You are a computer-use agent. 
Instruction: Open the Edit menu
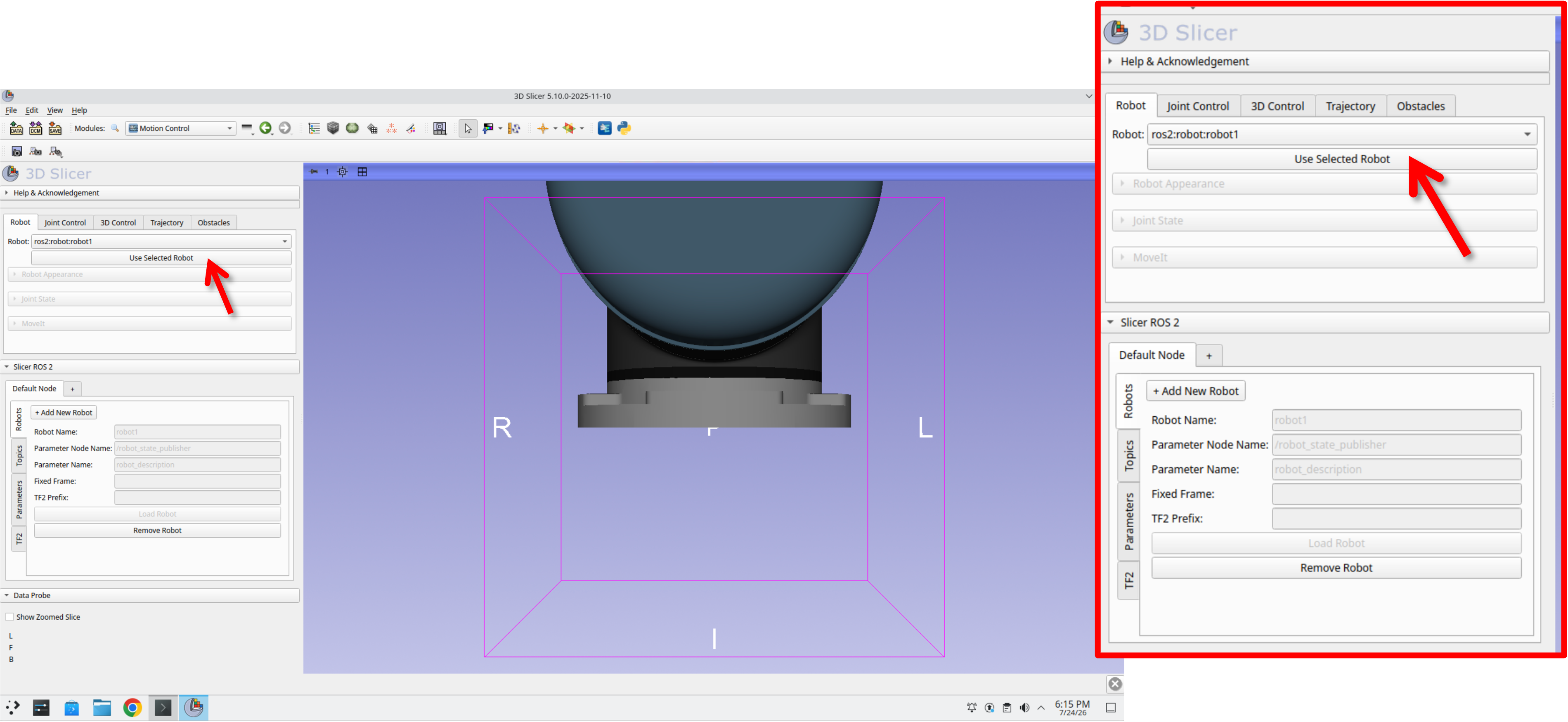click(x=32, y=110)
